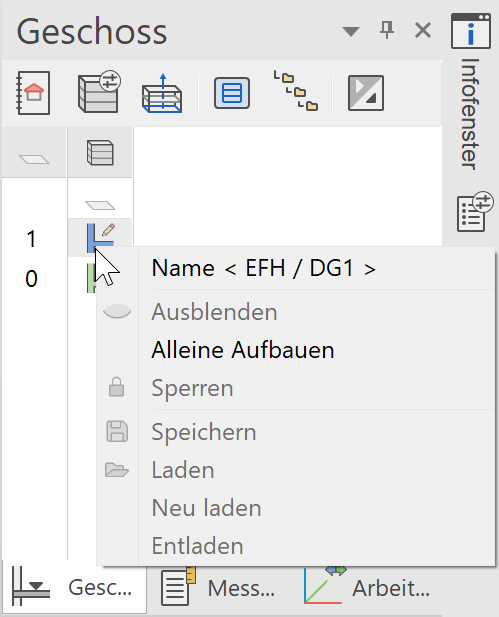
Task: Pin the Geschoss panel
Action: pyautogui.click(x=387, y=30)
